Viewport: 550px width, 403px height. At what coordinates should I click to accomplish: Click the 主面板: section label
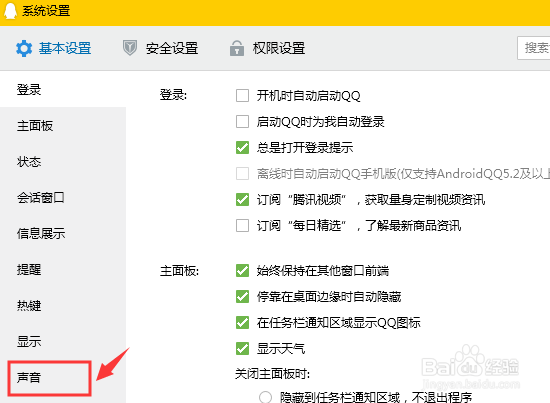tap(179, 271)
